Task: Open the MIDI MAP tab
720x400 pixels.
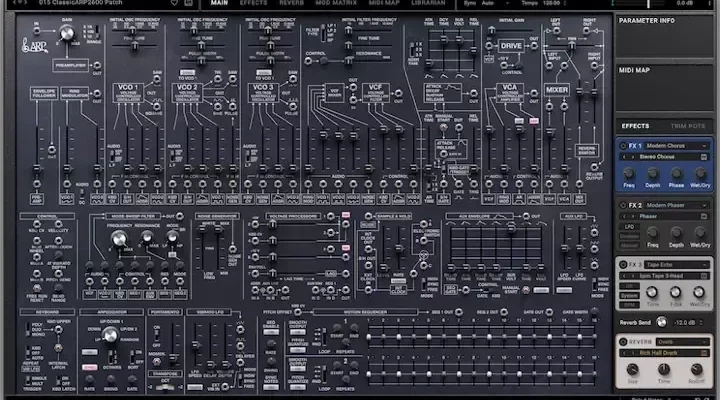Action: pyautogui.click(x=384, y=3)
